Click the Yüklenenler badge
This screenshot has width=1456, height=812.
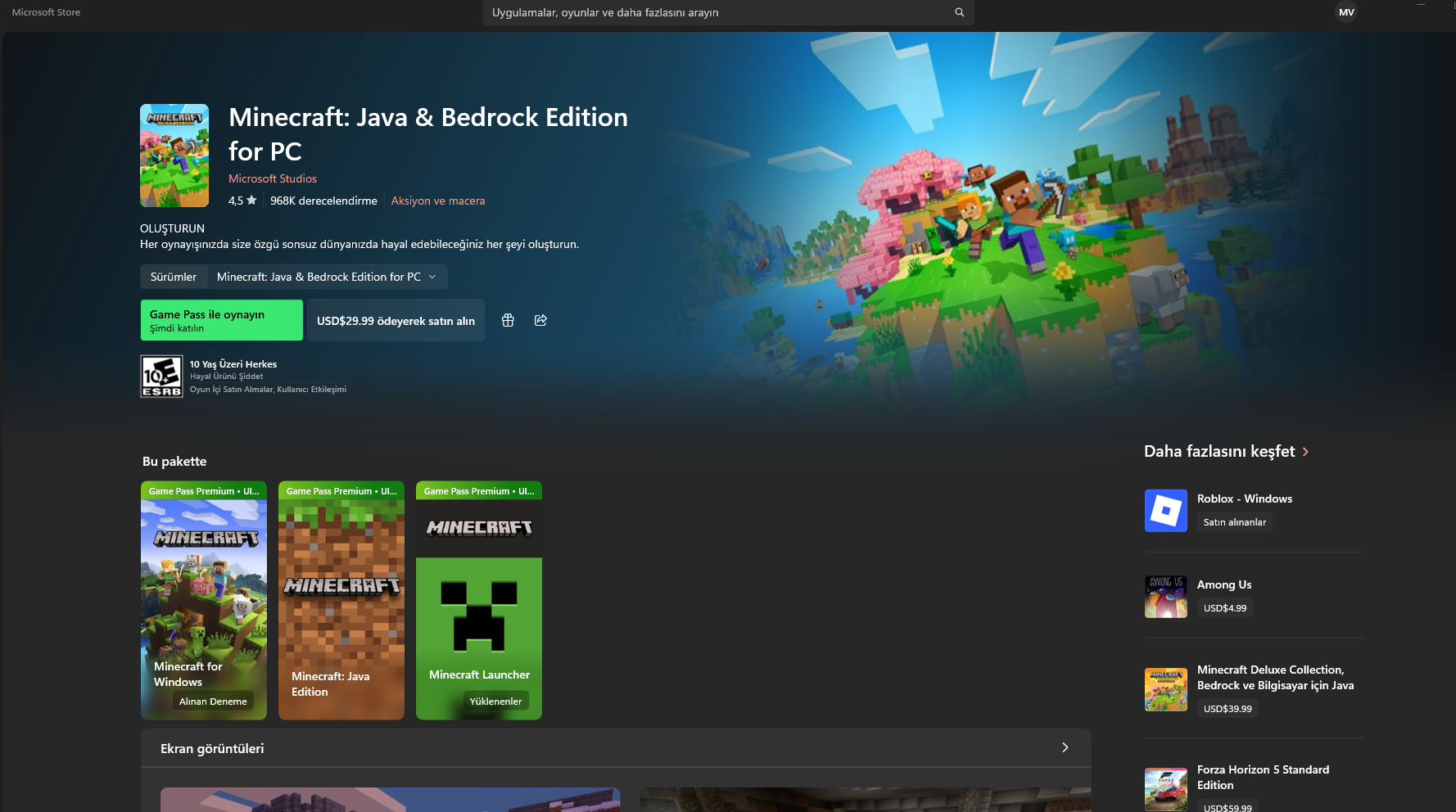(x=495, y=701)
